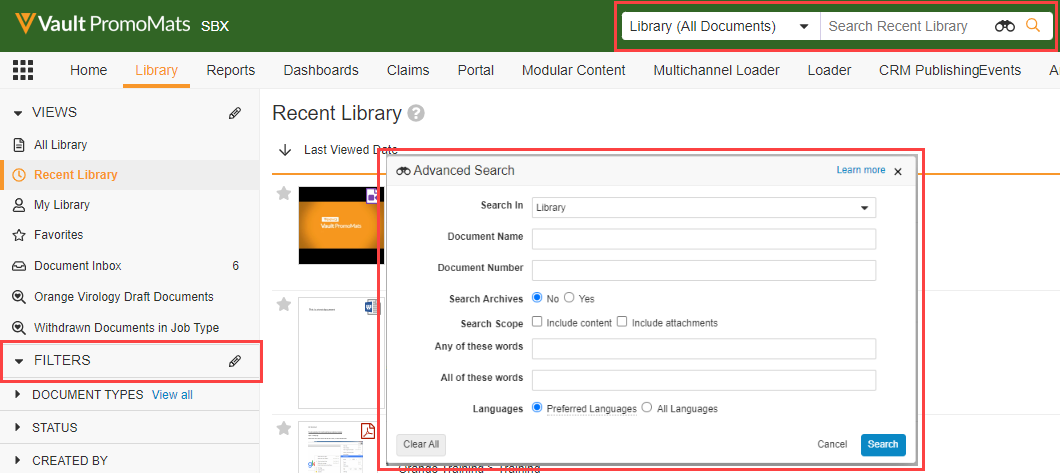Choose the All Languages radio option
This screenshot has height=473, width=1060.
[646, 408]
